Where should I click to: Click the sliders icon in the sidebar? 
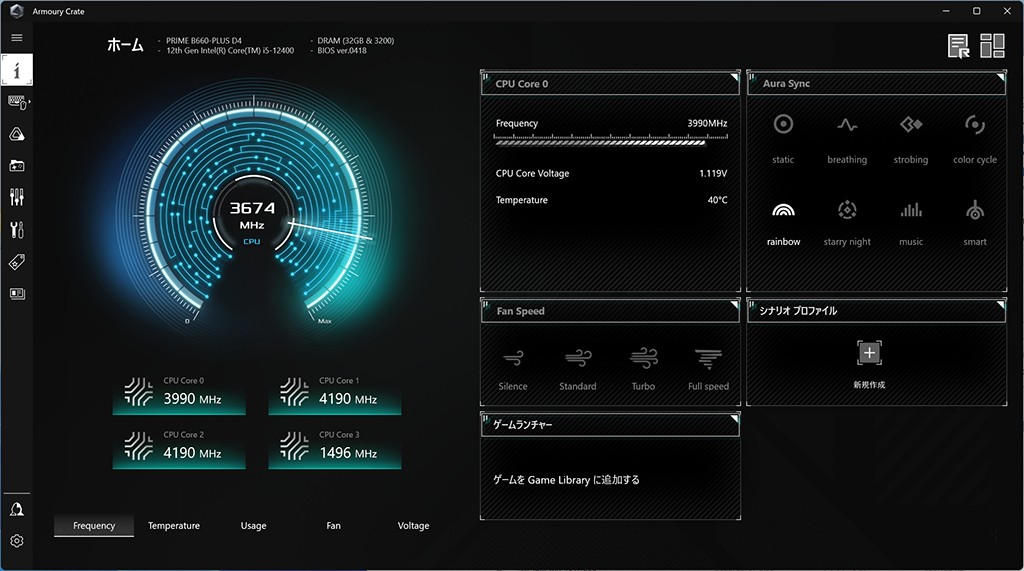tap(17, 197)
